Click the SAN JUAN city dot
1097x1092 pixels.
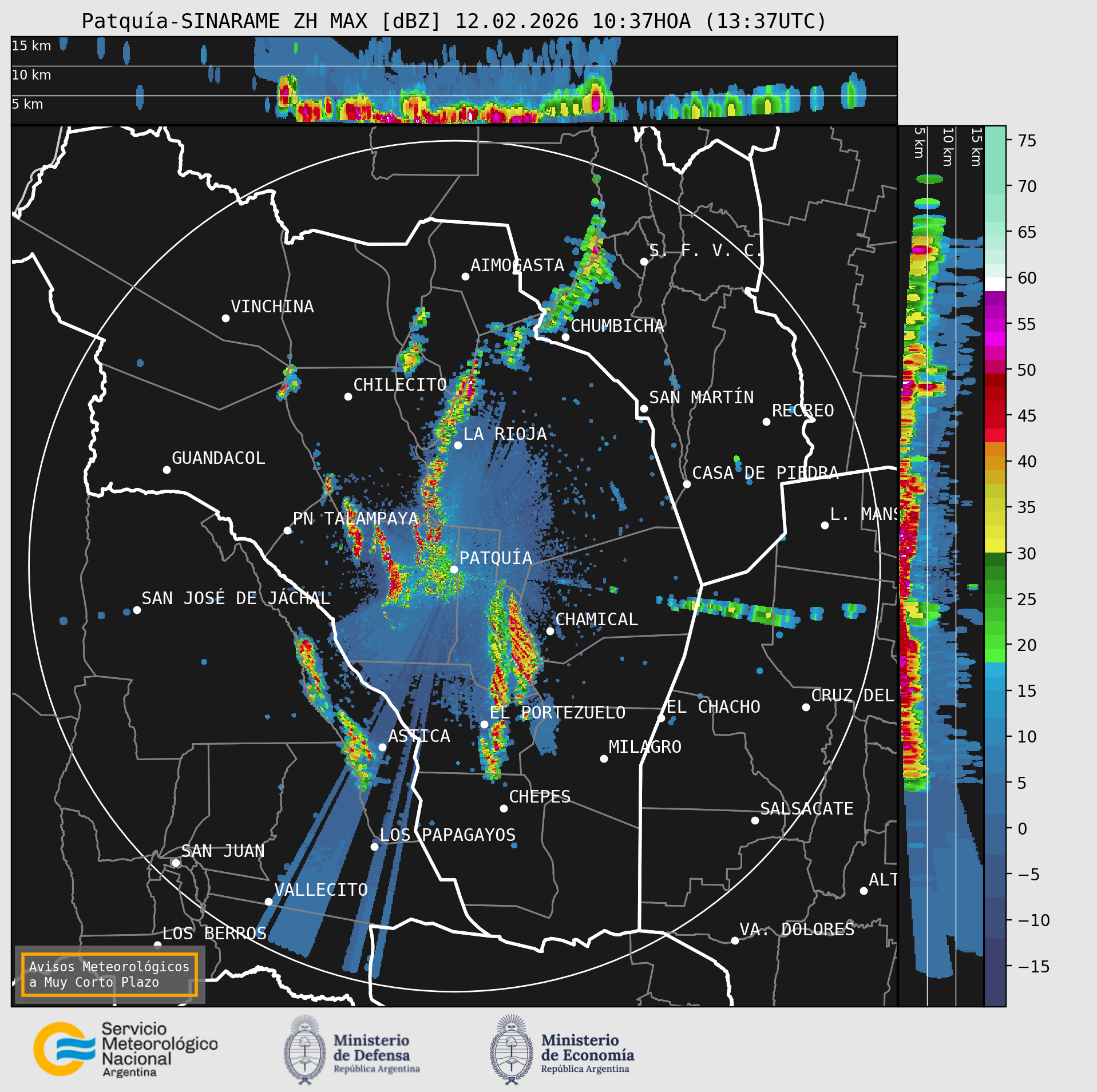coord(176,863)
